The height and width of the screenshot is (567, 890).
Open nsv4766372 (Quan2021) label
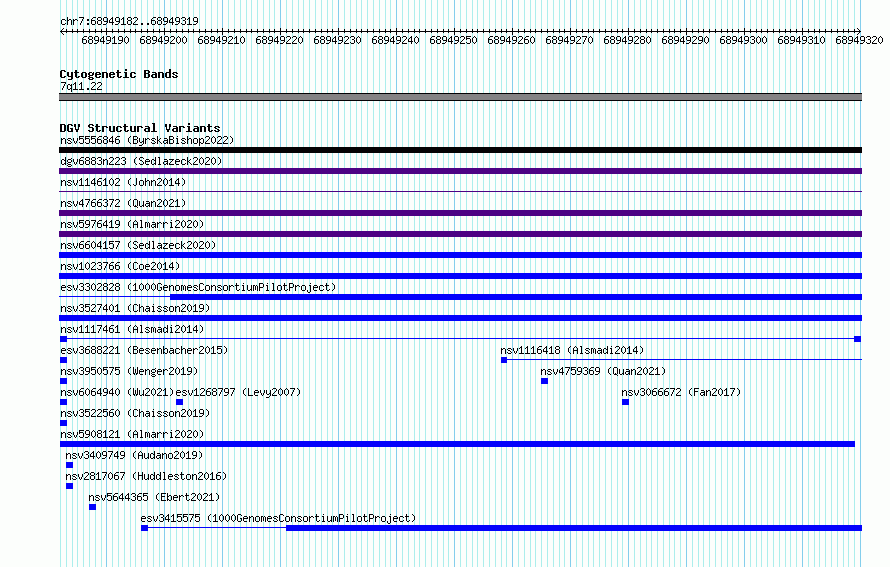coord(123,203)
